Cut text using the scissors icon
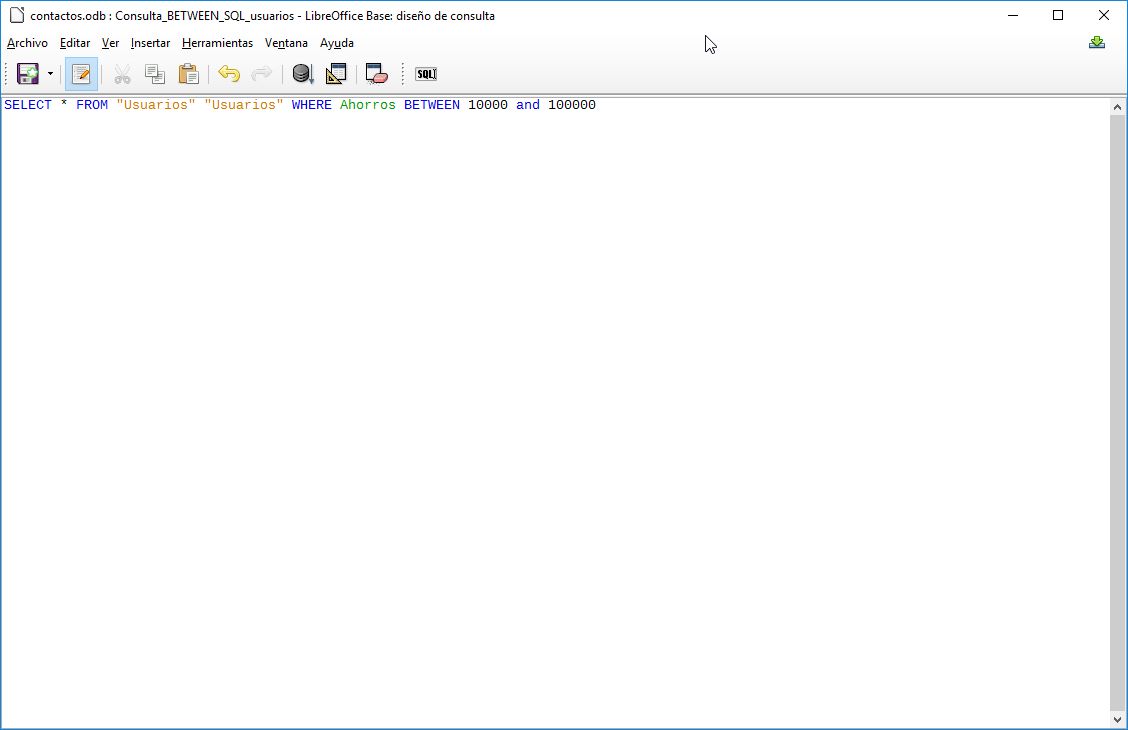The image size is (1128, 730). pyautogui.click(x=122, y=73)
